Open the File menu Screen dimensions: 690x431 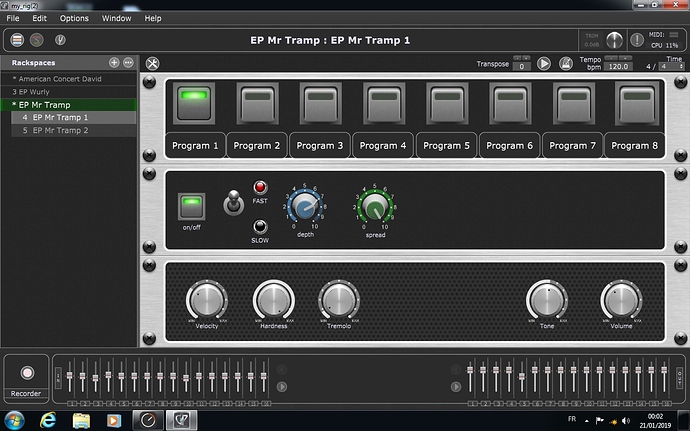tap(13, 18)
